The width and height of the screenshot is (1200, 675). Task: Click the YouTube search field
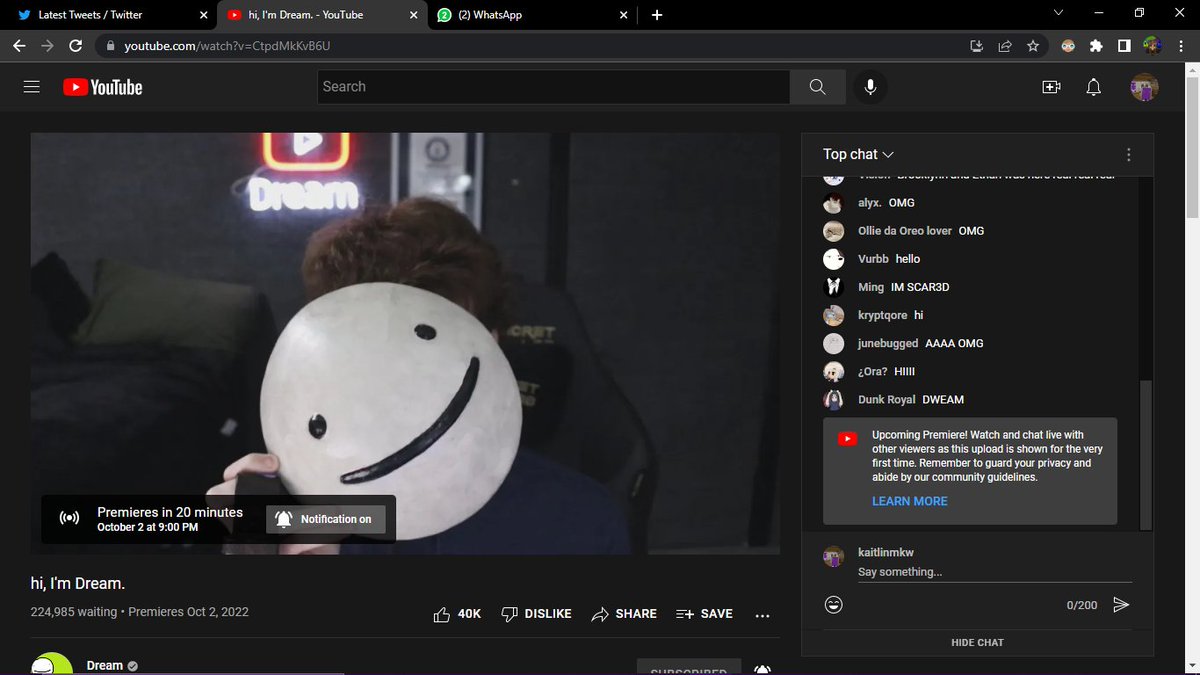click(x=554, y=87)
